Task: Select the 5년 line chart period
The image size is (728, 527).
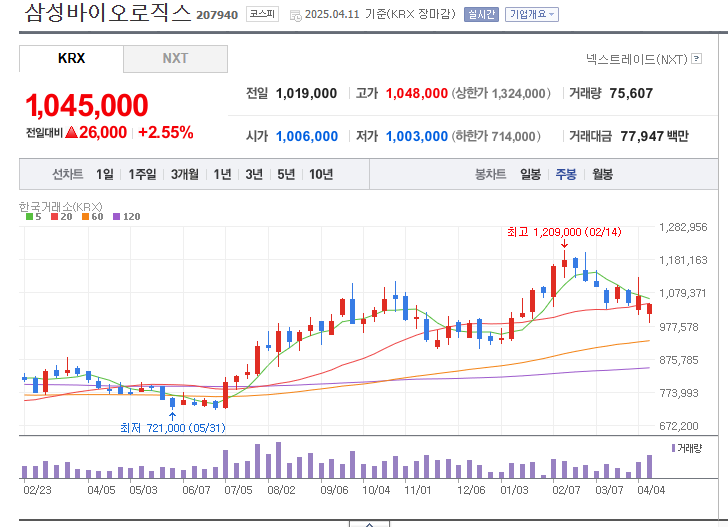Action: (x=286, y=174)
